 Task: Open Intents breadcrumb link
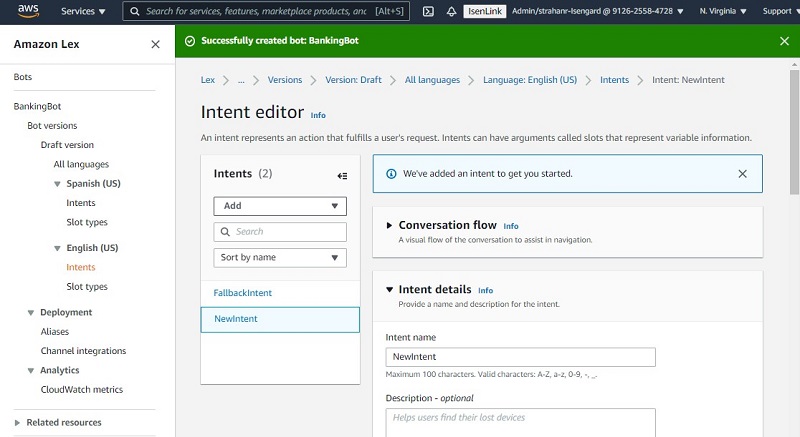tap(614, 80)
